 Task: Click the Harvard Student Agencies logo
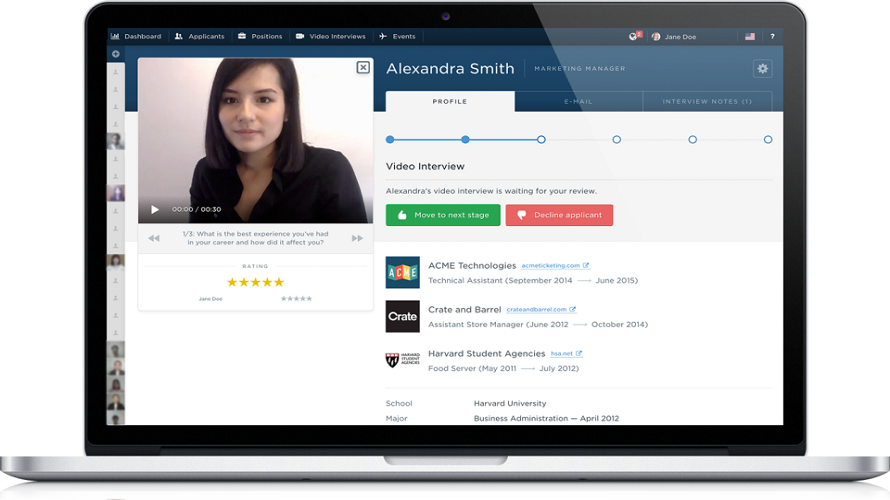click(x=402, y=360)
